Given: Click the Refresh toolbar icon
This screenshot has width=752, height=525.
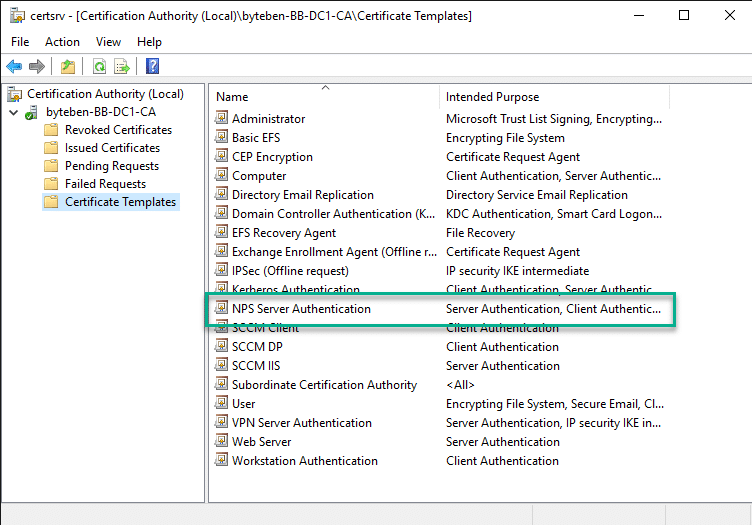Looking at the screenshot, I should 99,66.
